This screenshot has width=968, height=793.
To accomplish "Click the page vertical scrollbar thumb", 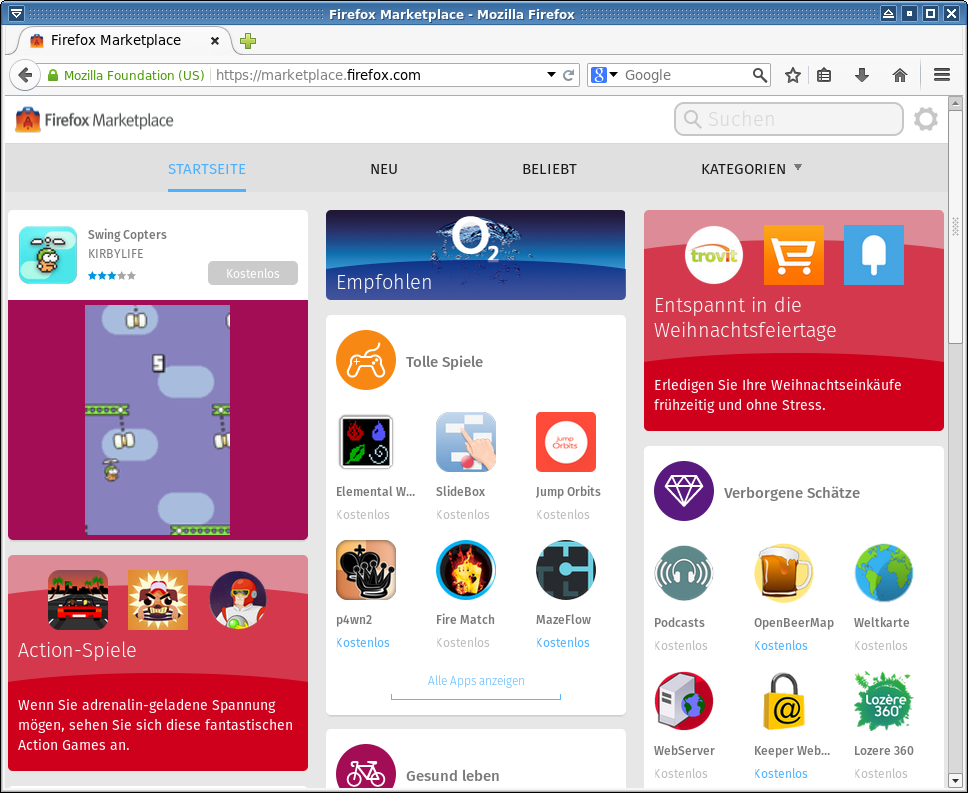I will (x=955, y=226).
